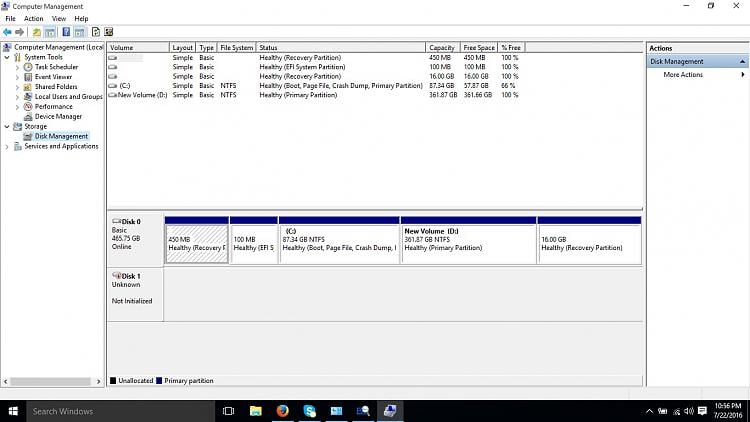Open the File menu
The width and height of the screenshot is (750, 422).
coord(11,19)
